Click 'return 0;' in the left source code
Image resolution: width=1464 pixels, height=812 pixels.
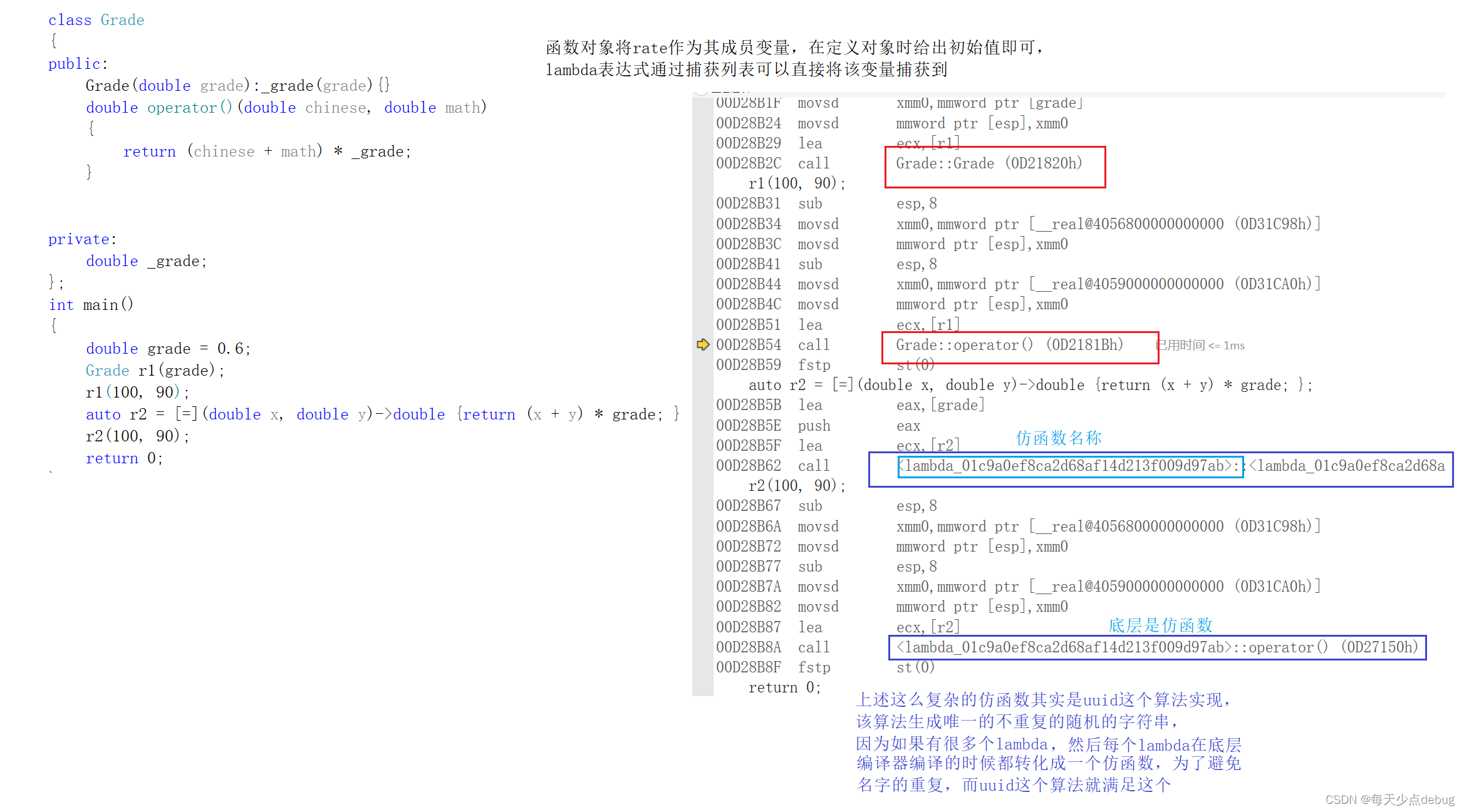[125, 458]
